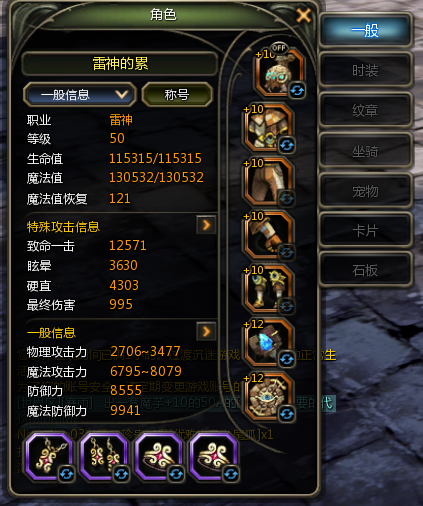
Task: Toggle swap arrows on the necklace slot
Action: pos(66,474)
